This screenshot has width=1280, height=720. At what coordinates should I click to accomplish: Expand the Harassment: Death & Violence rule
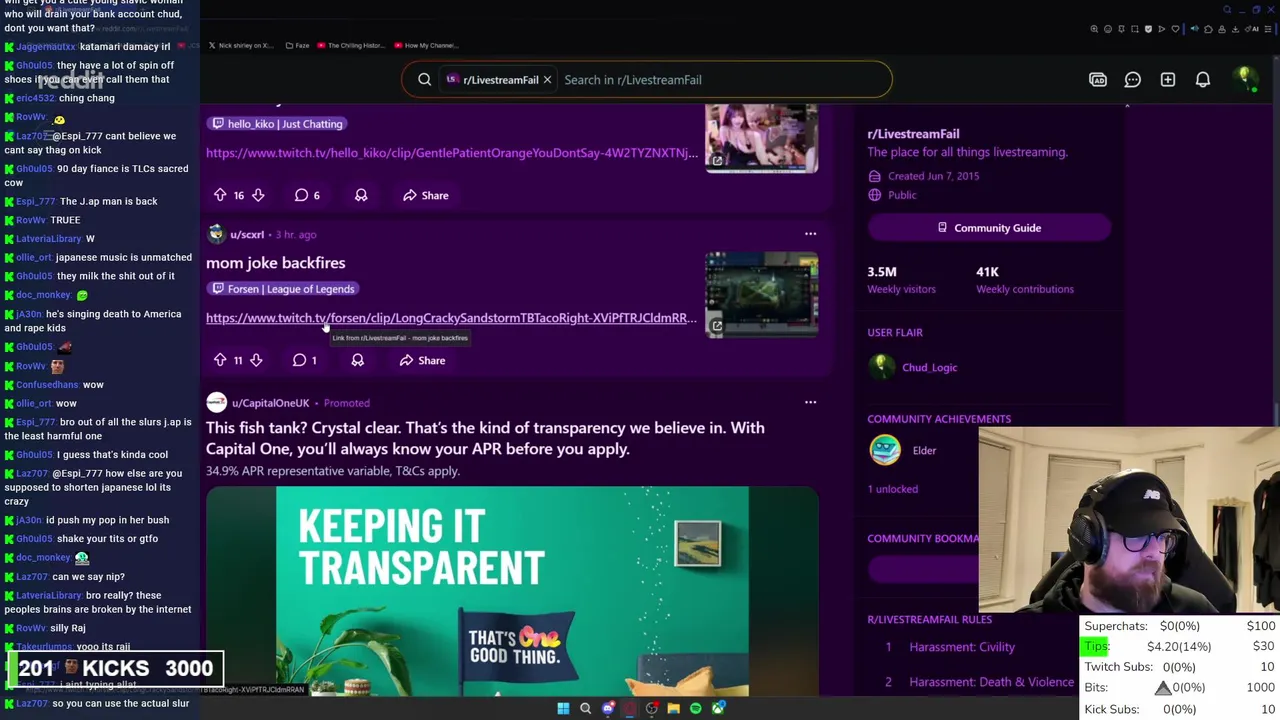(991, 682)
